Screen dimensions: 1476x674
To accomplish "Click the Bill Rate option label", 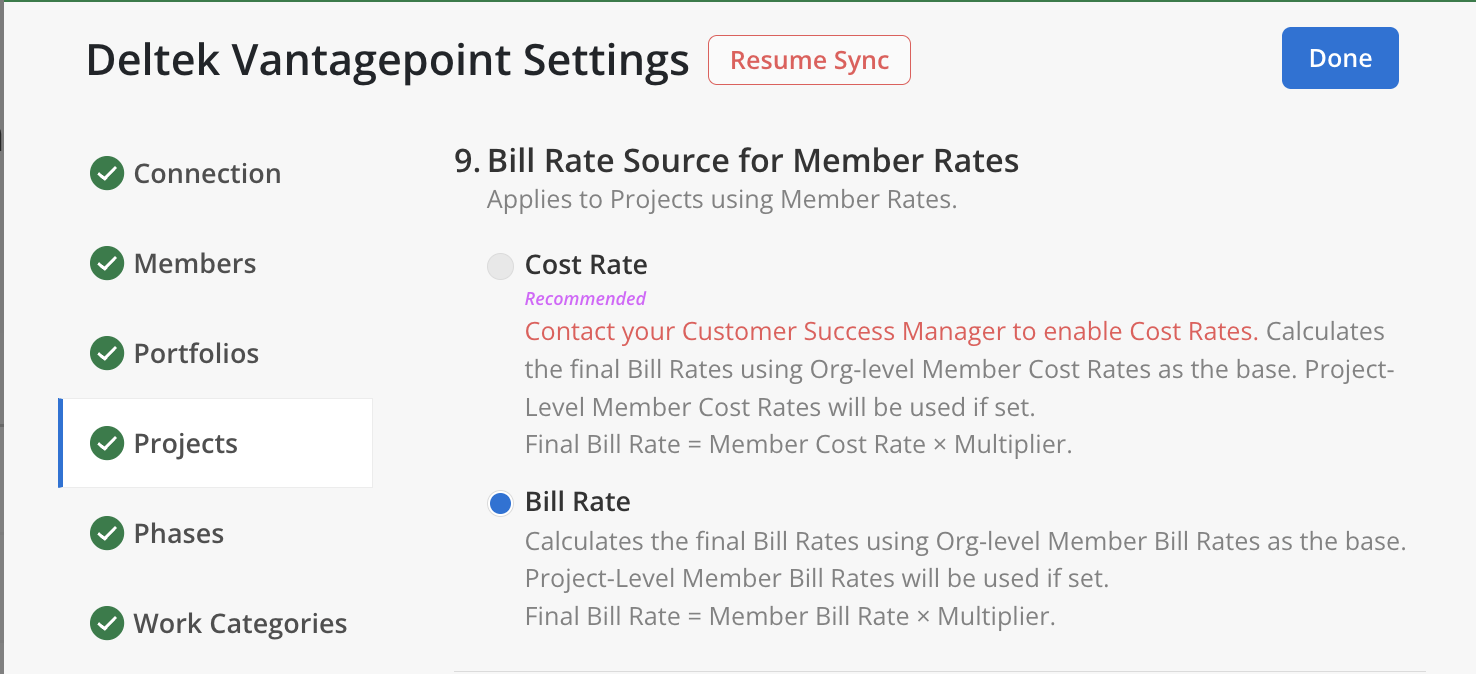I will coord(578,501).
